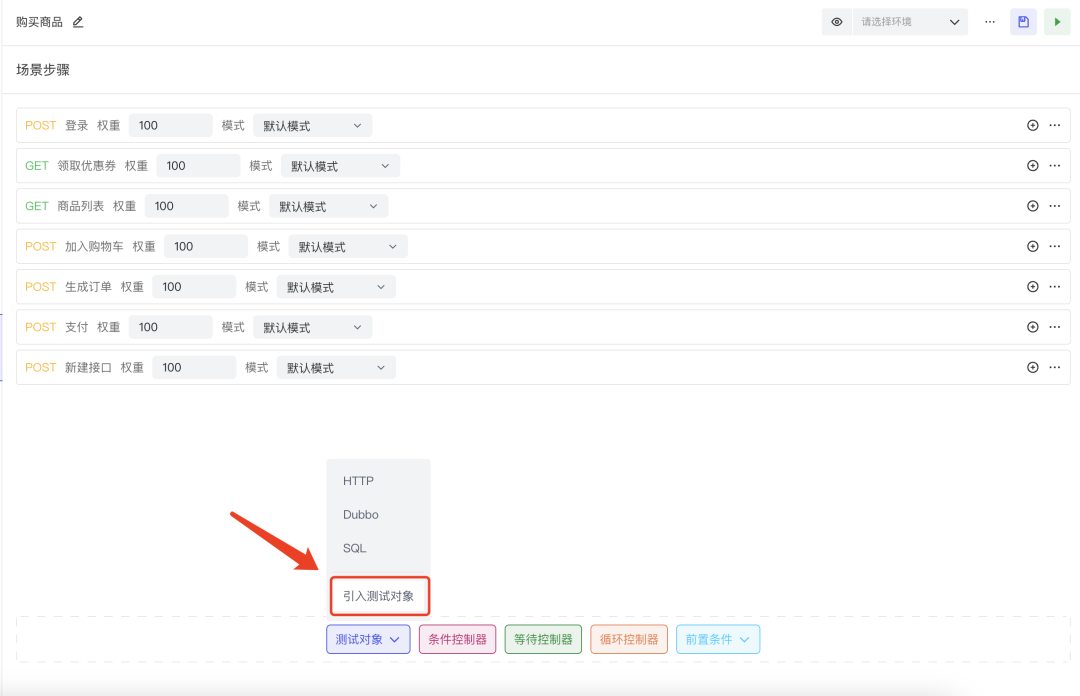Click the weight field of 领取优惠券 step
Screen dimensions: 1080x696
coord(198,165)
